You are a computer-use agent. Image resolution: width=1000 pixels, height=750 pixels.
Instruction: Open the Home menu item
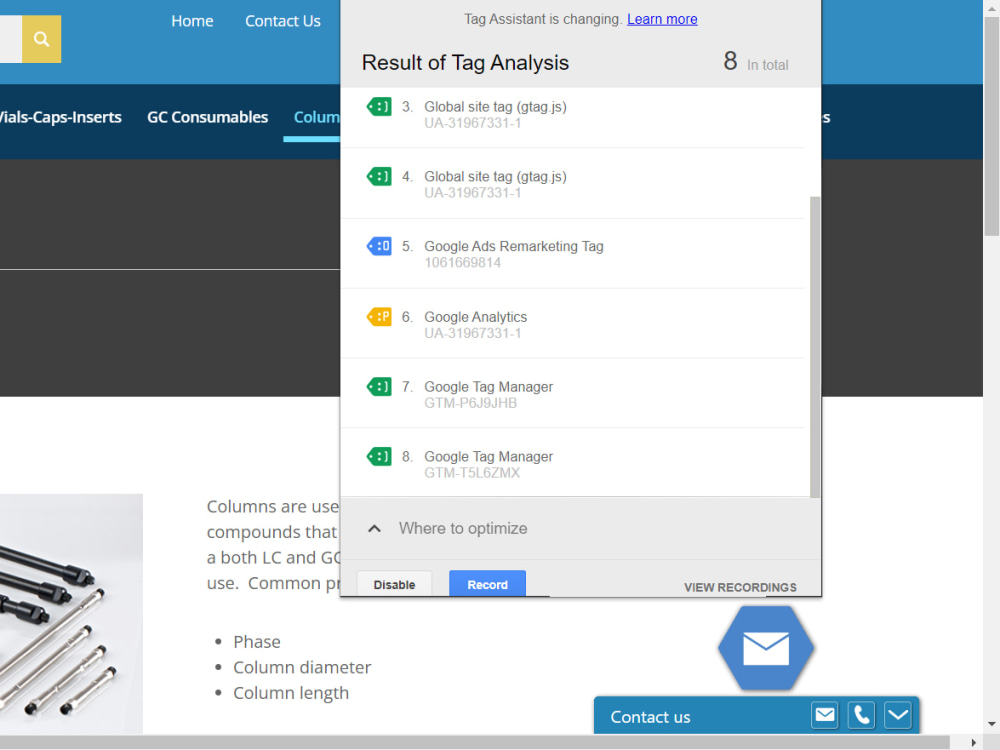(x=192, y=20)
